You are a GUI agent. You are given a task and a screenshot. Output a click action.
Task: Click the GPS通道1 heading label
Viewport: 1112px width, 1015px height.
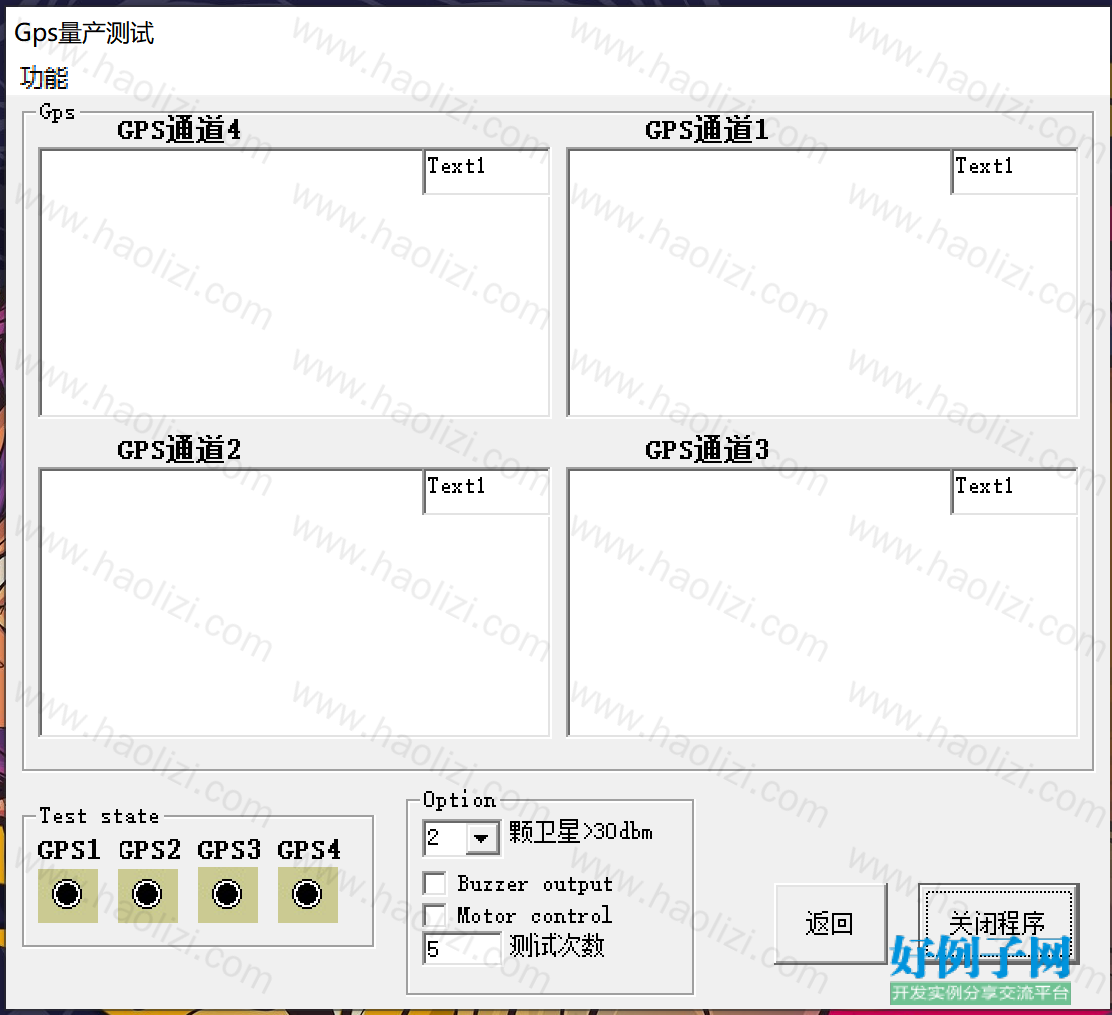click(706, 131)
